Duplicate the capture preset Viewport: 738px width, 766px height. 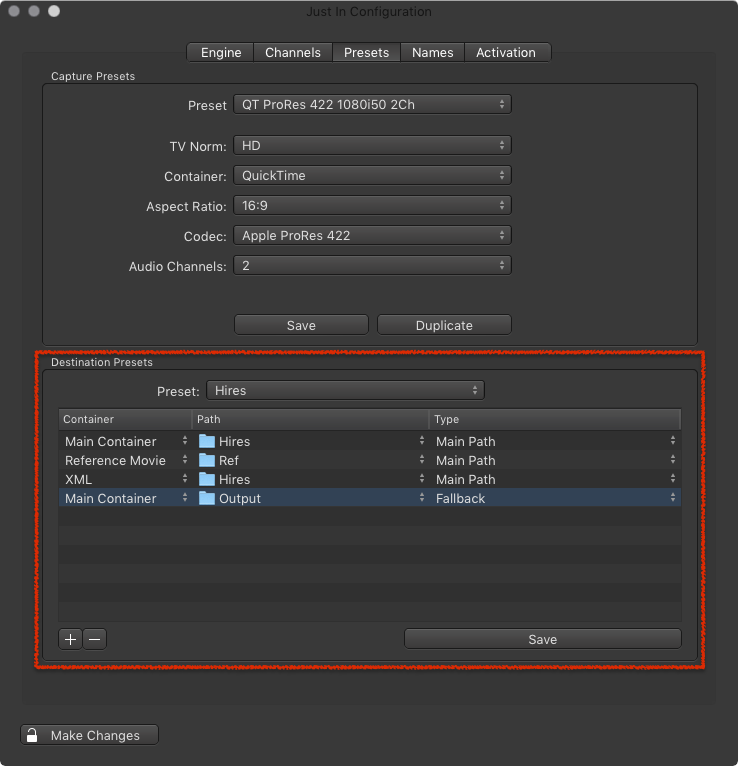click(x=444, y=325)
